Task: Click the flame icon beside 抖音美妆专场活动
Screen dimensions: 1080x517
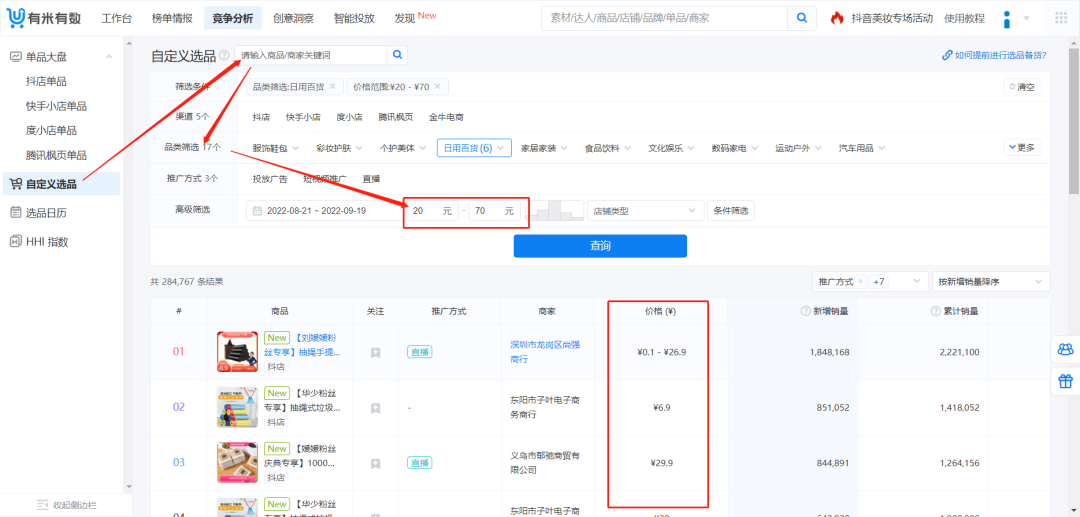Action: point(837,18)
